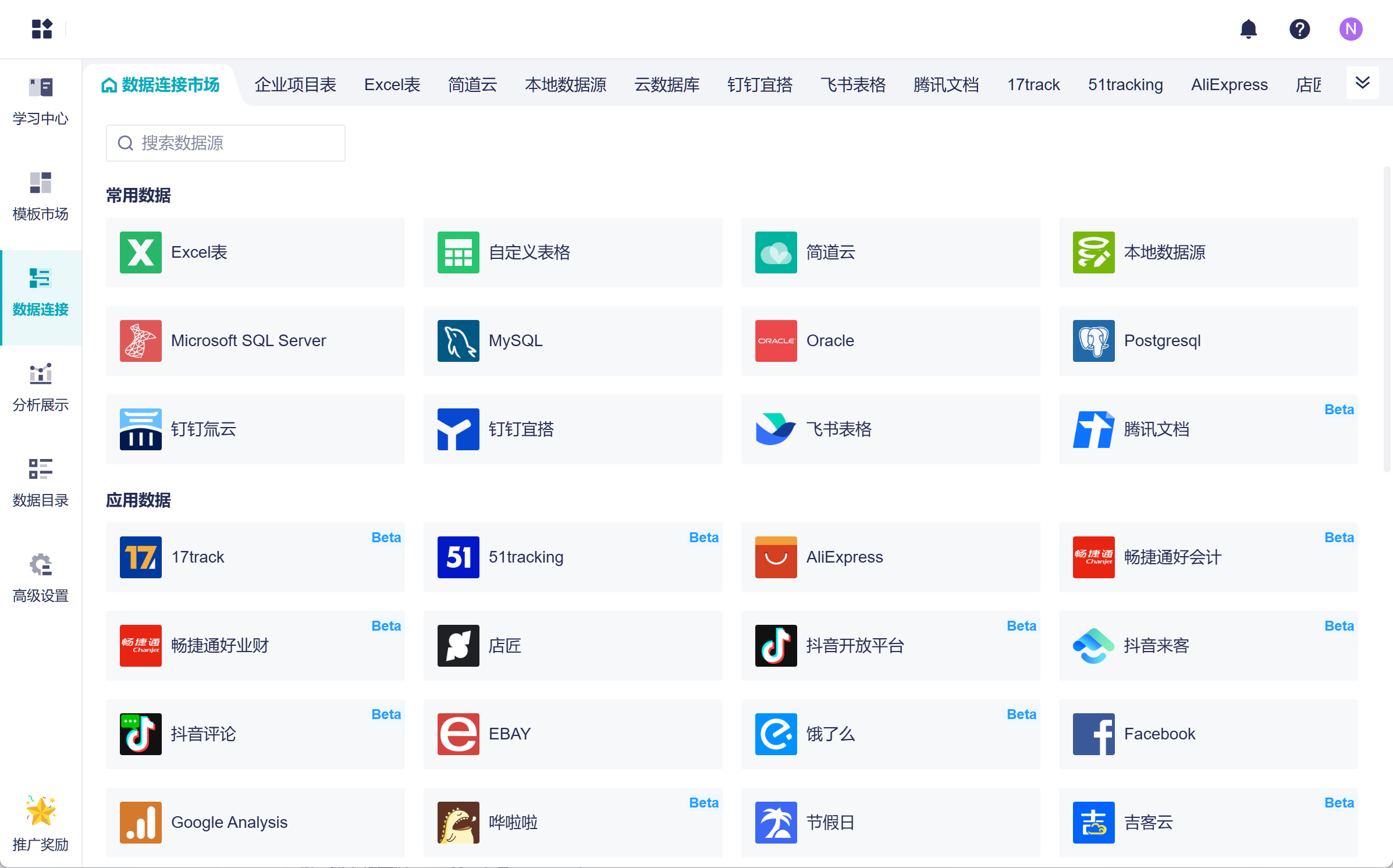Switch to 17track tab
Image resolution: width=1393 pixels, height=868 pixels.
tap(1033, 85)
